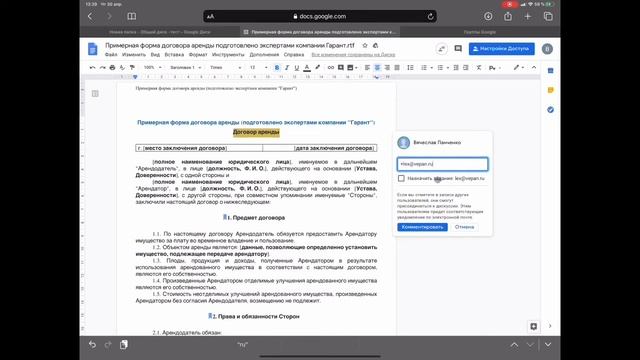Increase paragraph indent

[x=466, y=67]
